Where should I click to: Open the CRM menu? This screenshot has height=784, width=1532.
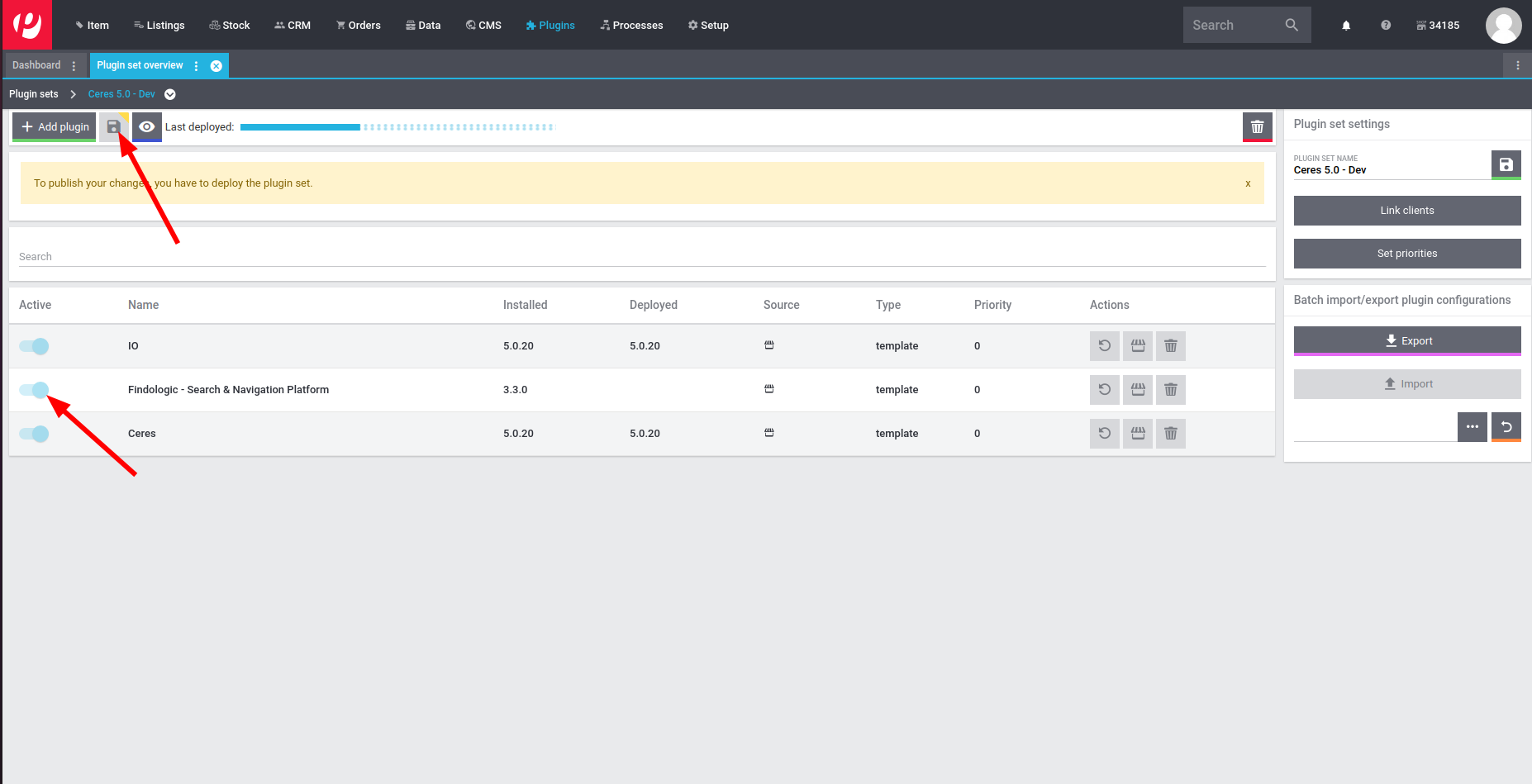(x=293, y=26)
